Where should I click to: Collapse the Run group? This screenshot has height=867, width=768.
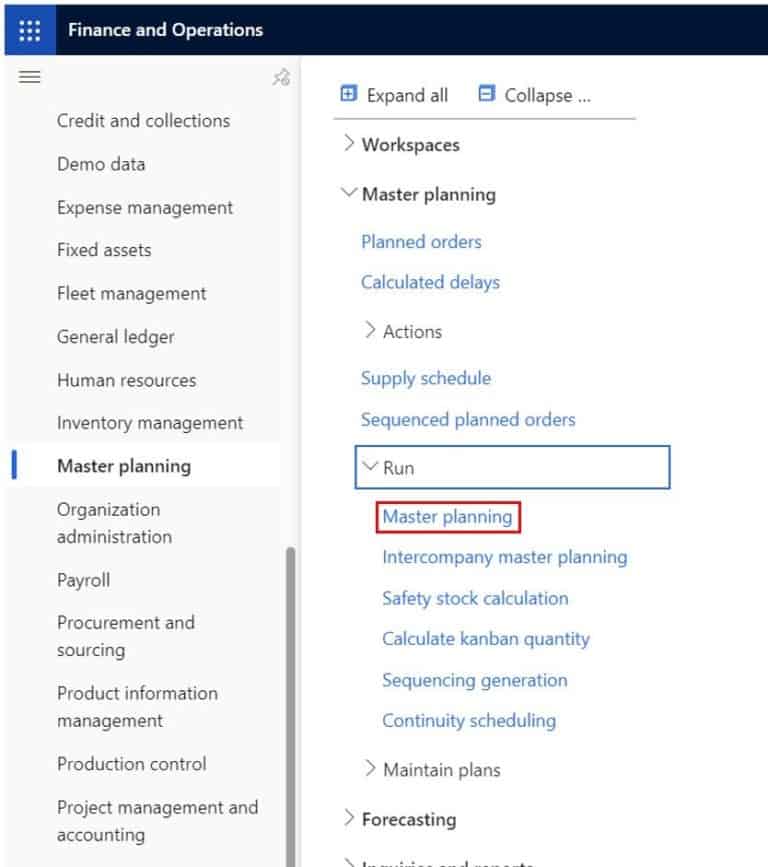tap(370, 467)
